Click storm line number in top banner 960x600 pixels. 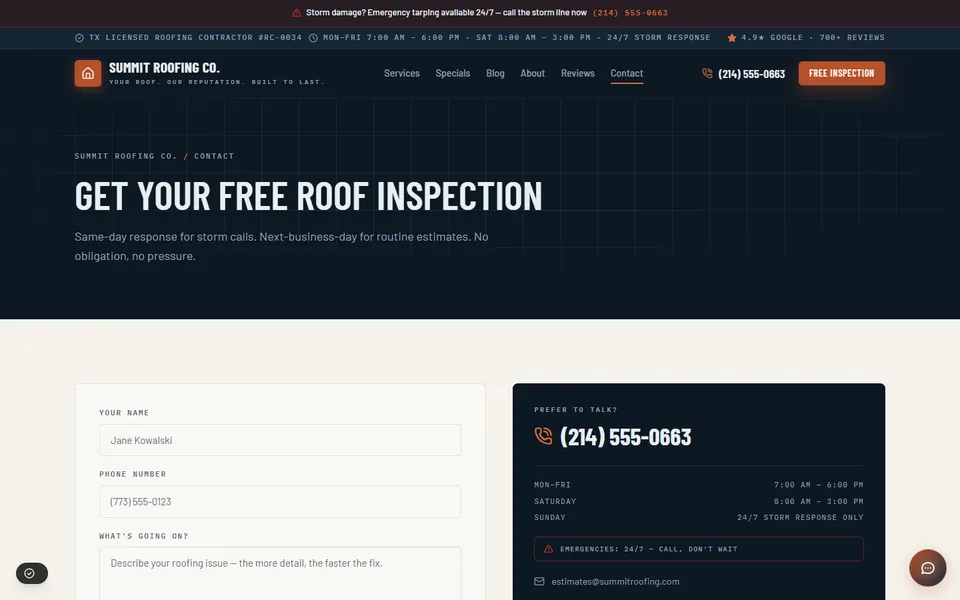[630, 13]
